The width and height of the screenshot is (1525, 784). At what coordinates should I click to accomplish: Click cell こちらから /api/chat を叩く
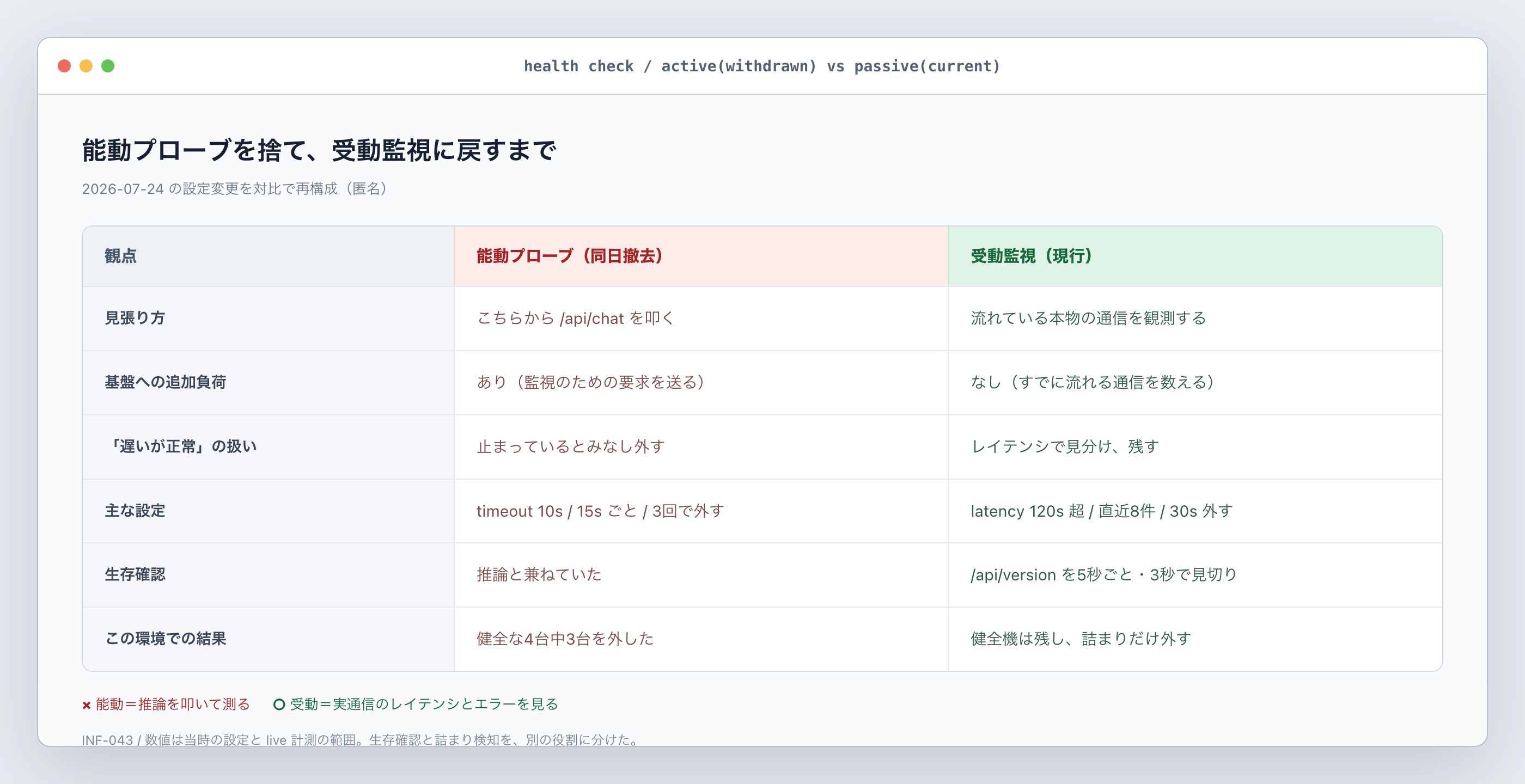(701, 318)
